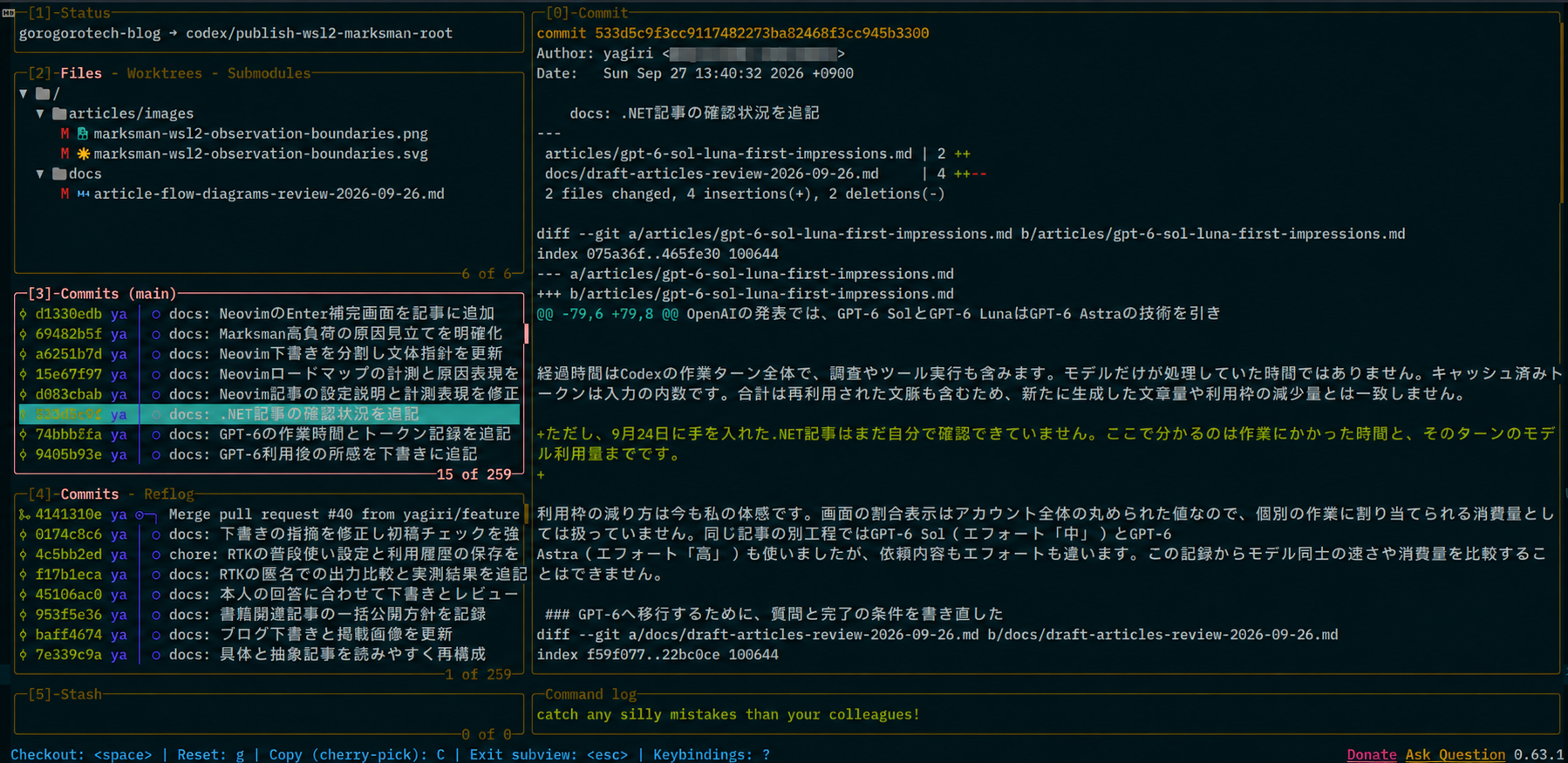The image size is (1568, 763).
Task: Click the root folder icon
Action: (x=43, y=93)
